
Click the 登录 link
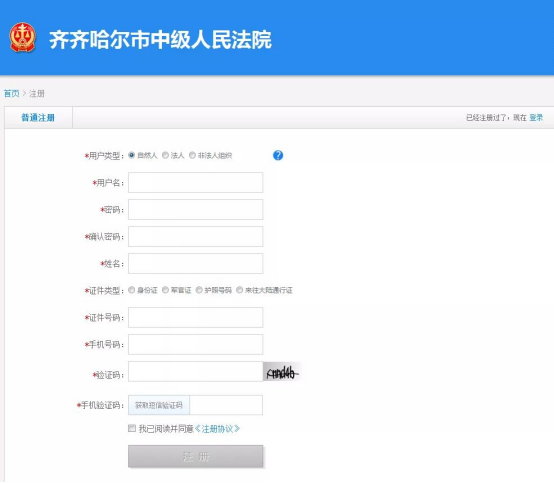[536, 118]
